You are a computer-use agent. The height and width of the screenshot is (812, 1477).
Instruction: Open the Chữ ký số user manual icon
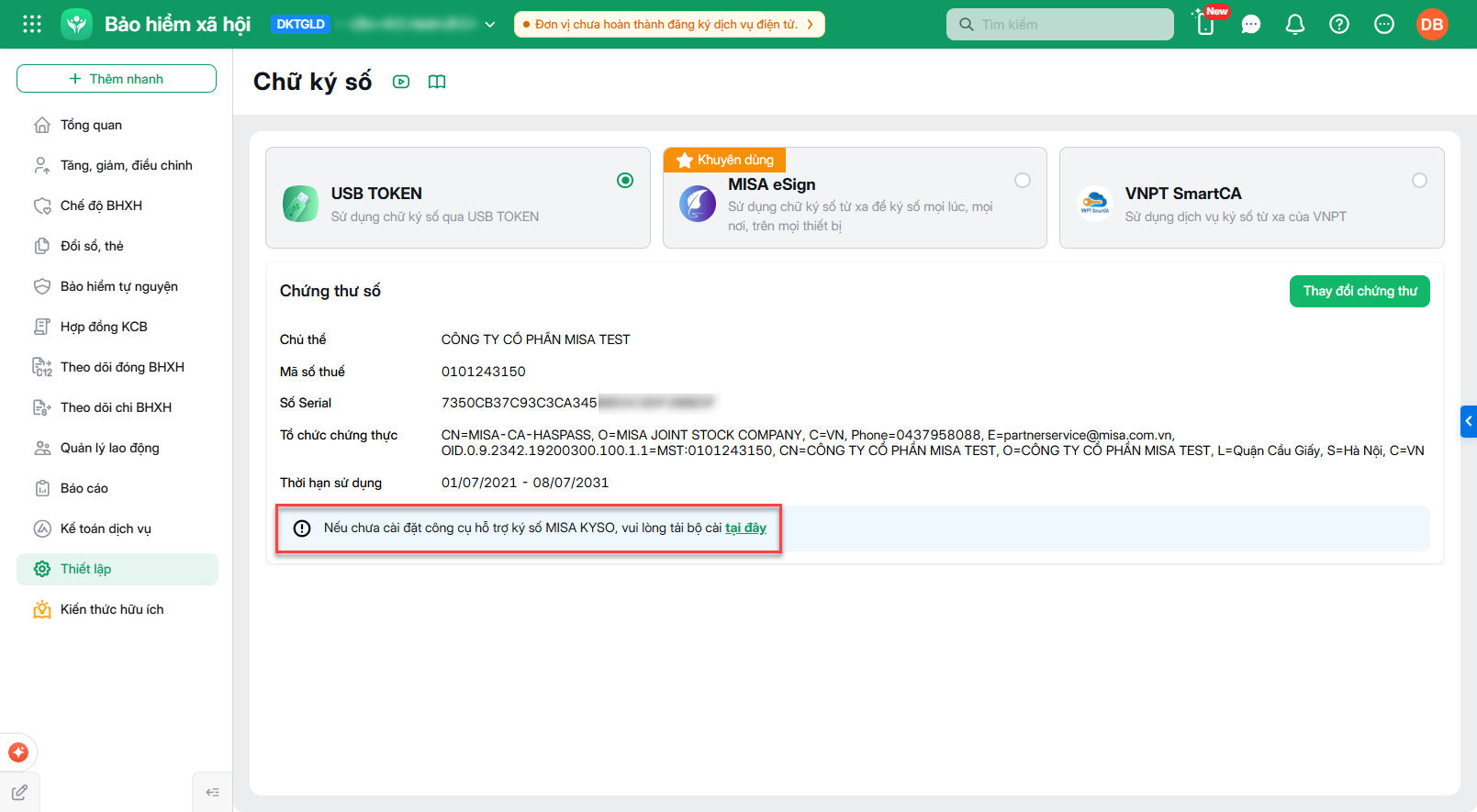tap(437, 82)
